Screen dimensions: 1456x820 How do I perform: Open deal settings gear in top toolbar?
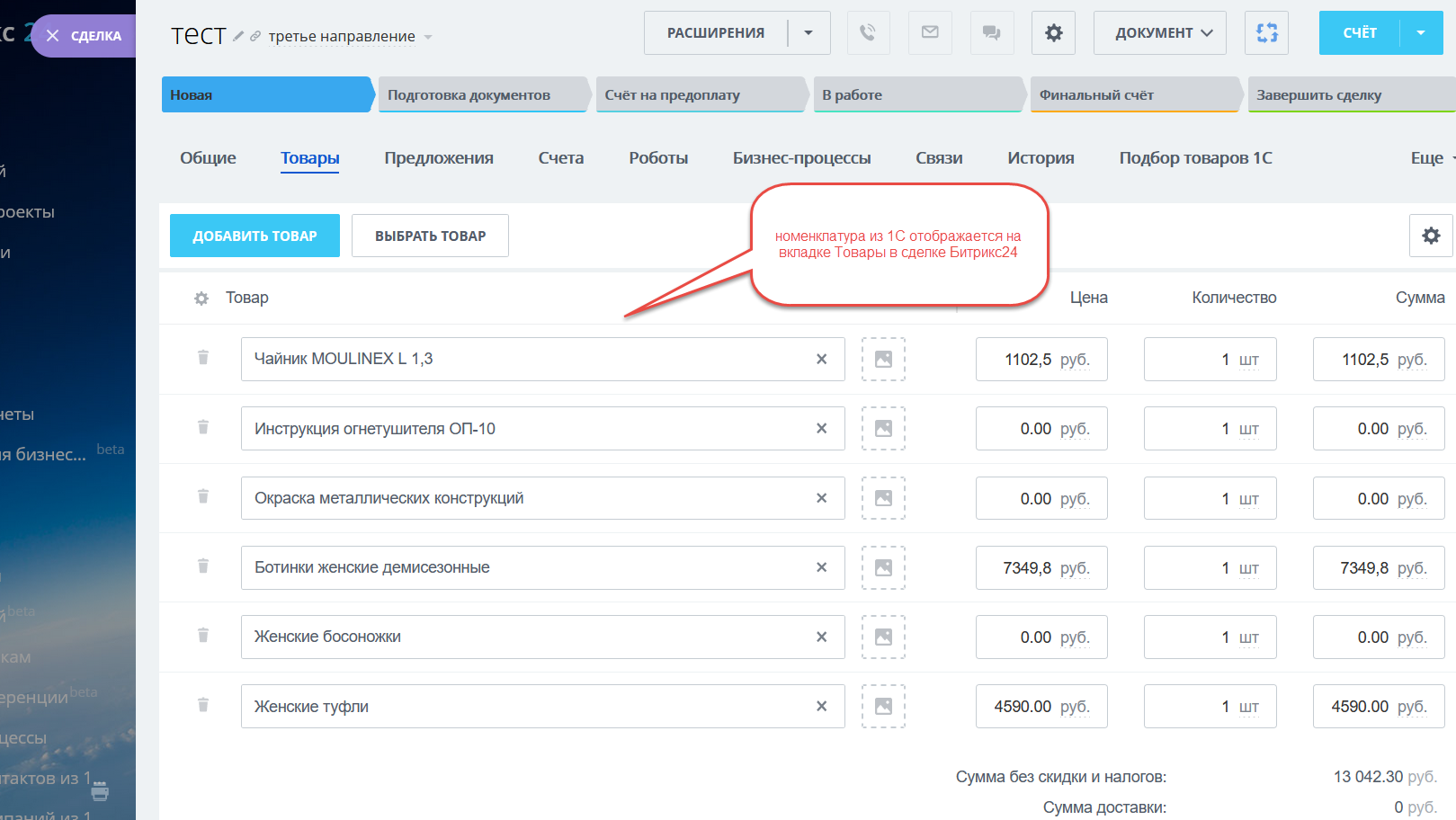tap(1053, 33)
